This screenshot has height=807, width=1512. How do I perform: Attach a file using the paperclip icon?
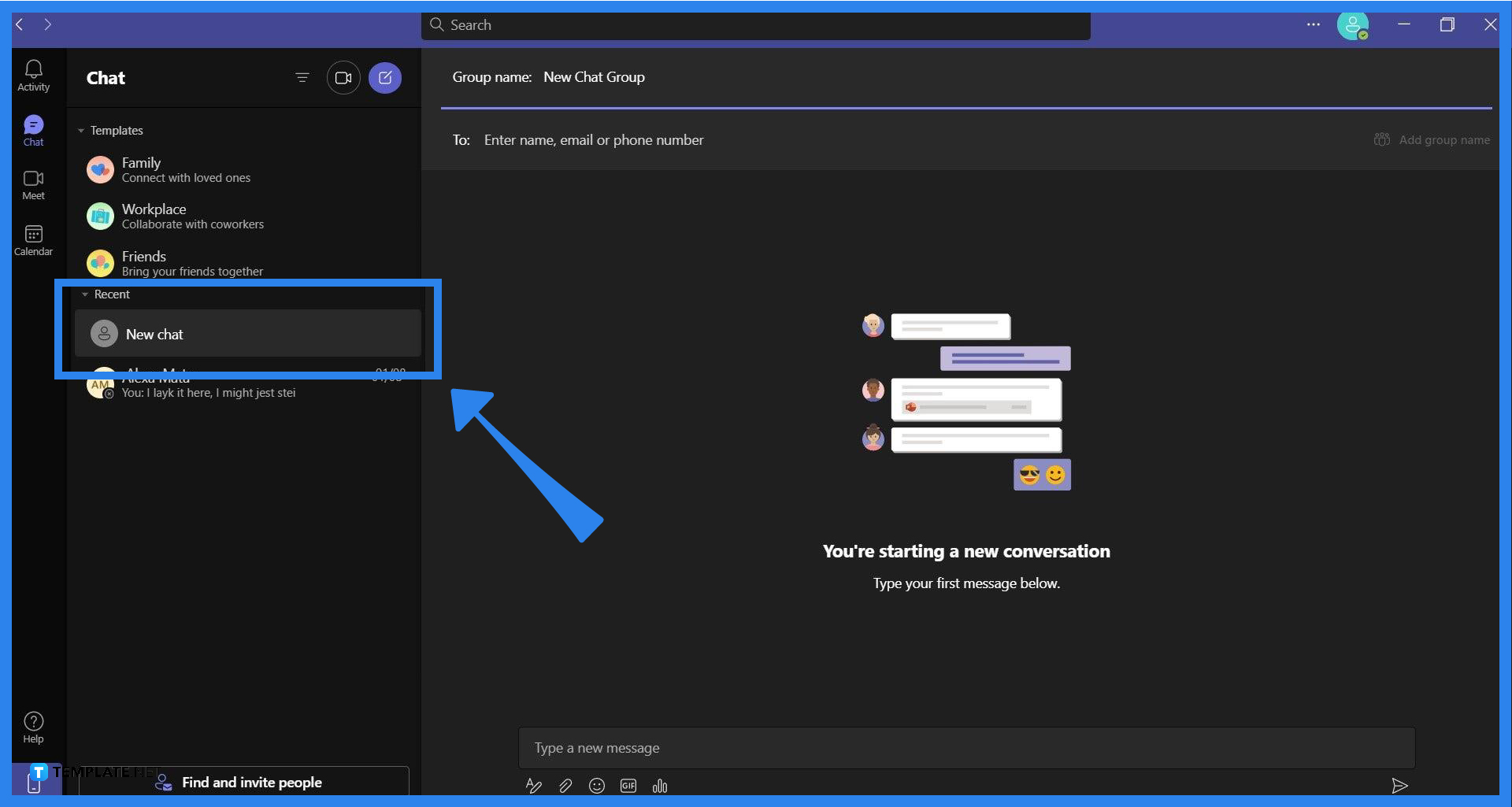pyautogui.click(x=565, y=785)
